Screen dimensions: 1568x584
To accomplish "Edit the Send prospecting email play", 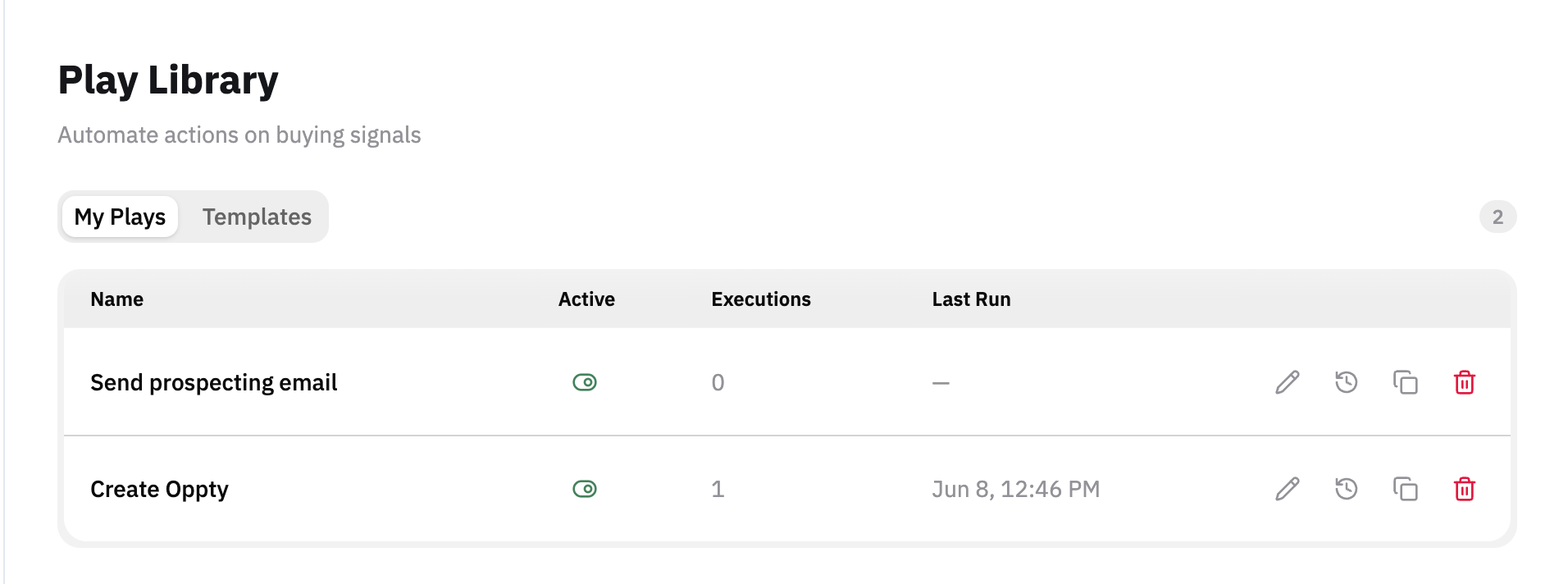I will click(1288, 382).
